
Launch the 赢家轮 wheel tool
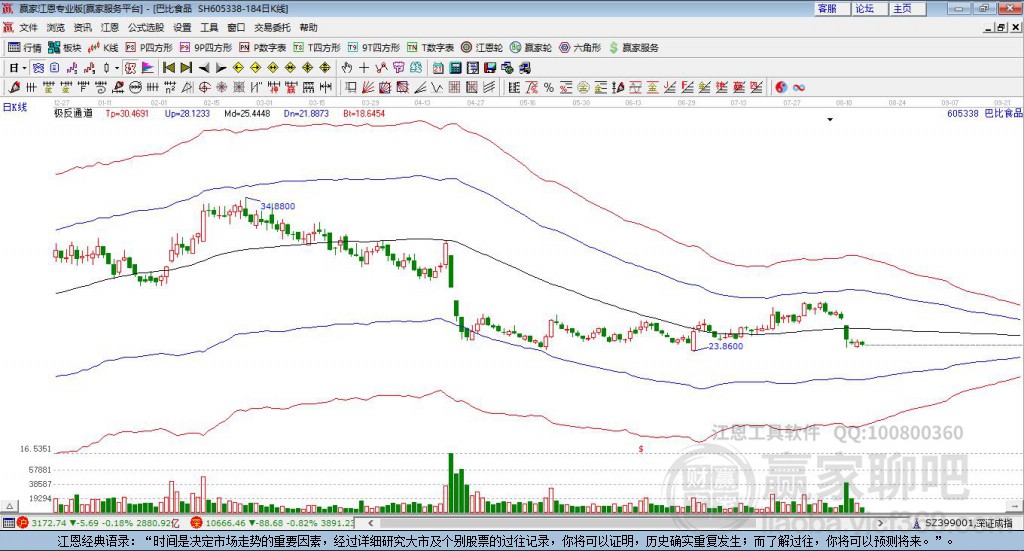pos(531,48)
